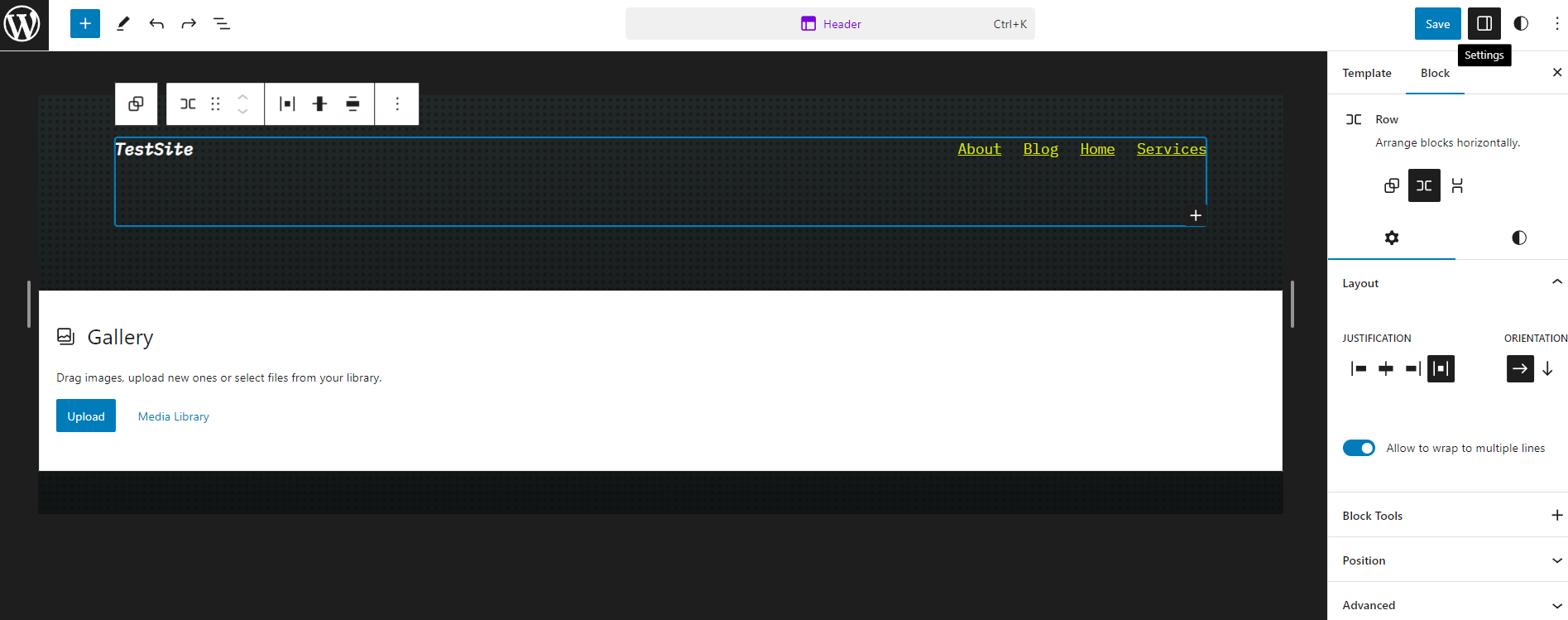Collapse the Layout panel
Image resolution: width=1568 pixels, height=620 pixels.
coord(1448,283)
